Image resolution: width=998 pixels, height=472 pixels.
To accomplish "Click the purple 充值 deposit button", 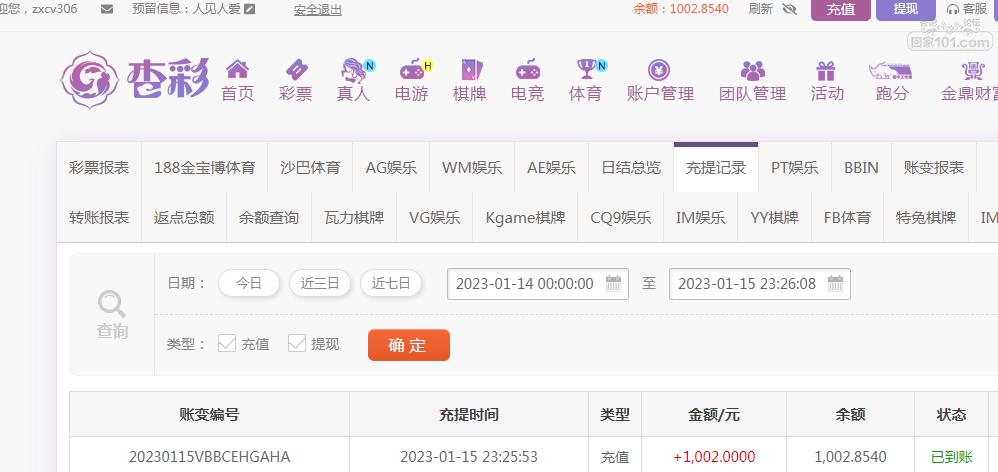I will pos(840,10).
